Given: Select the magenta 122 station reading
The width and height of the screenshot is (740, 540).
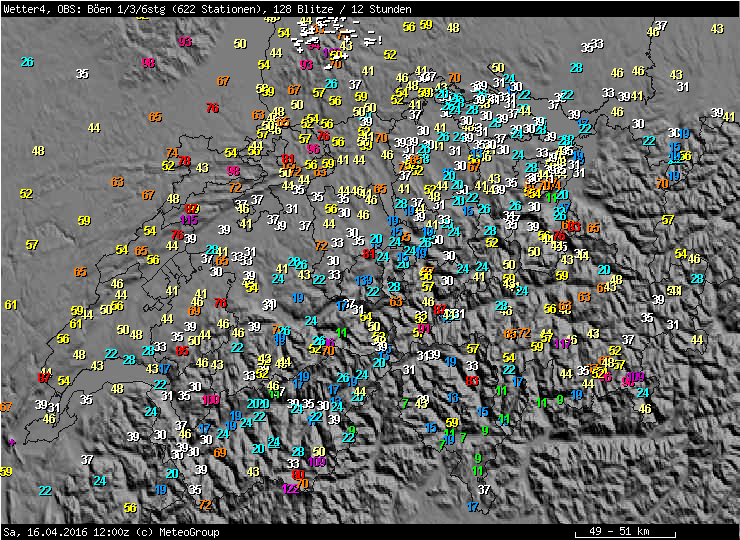Looking at the screenshot, I should click(290, 488).
